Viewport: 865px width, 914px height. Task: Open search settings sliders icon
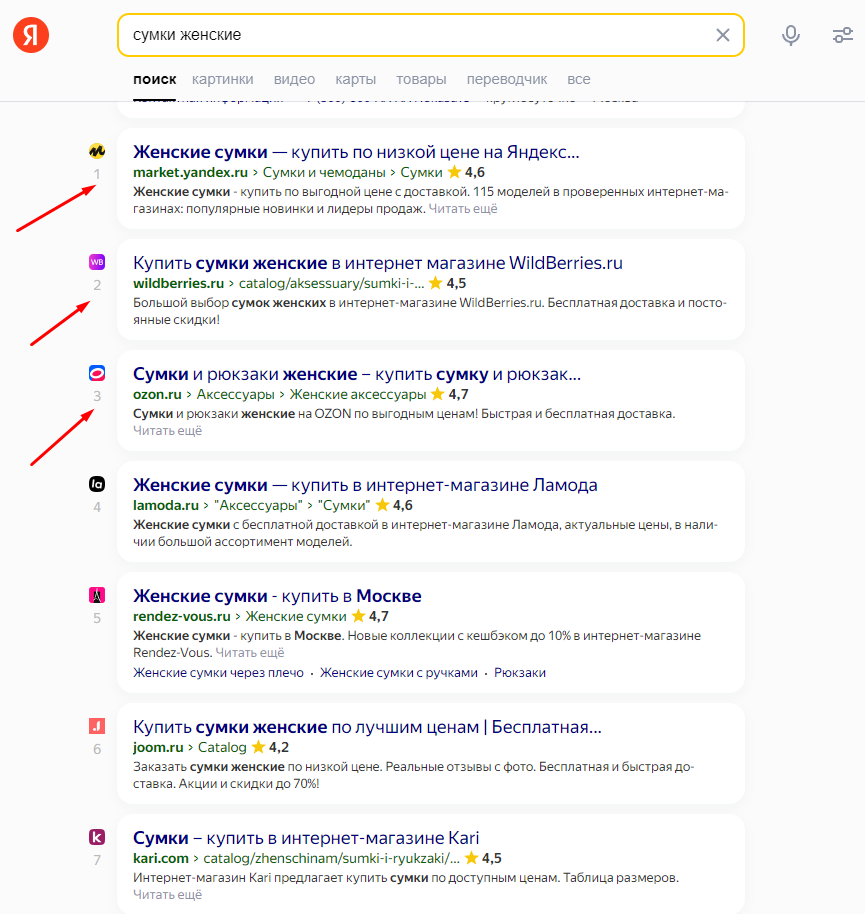tap(843, 35)
